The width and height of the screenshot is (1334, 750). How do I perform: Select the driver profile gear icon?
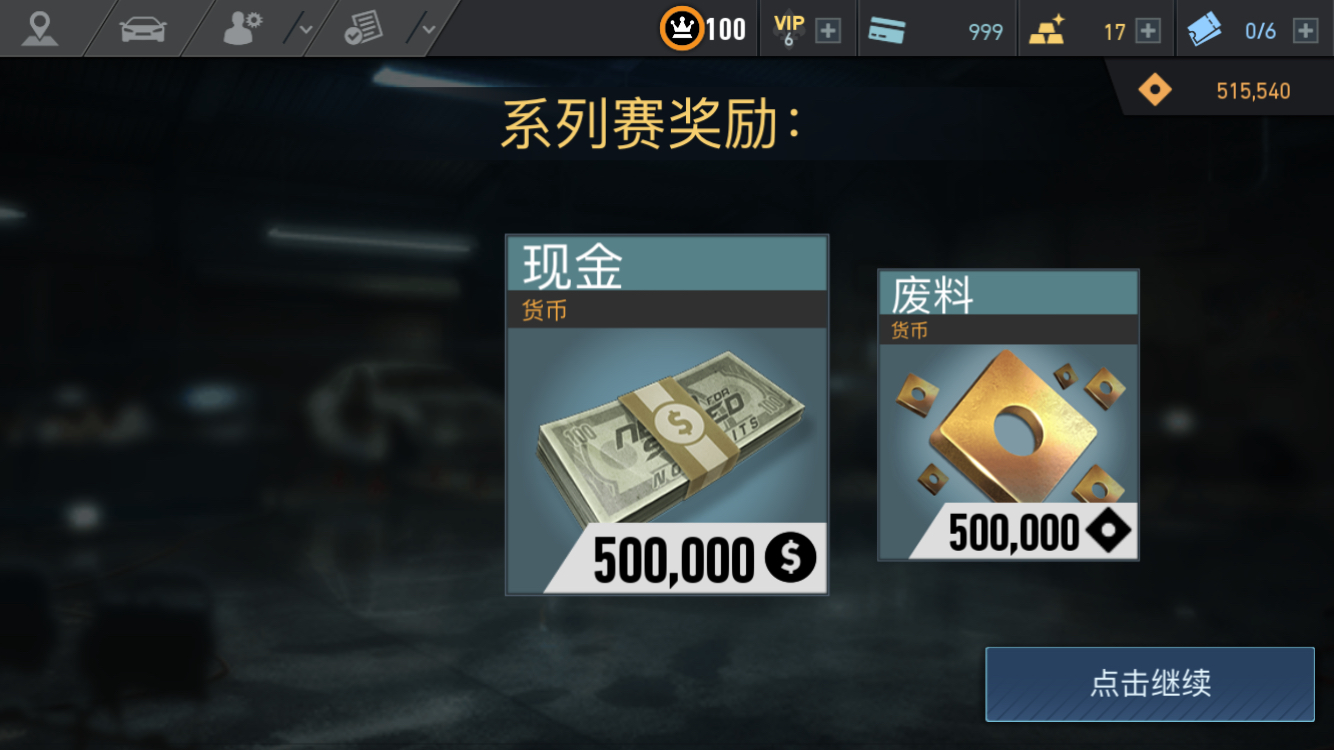click(x=242, y=29)
